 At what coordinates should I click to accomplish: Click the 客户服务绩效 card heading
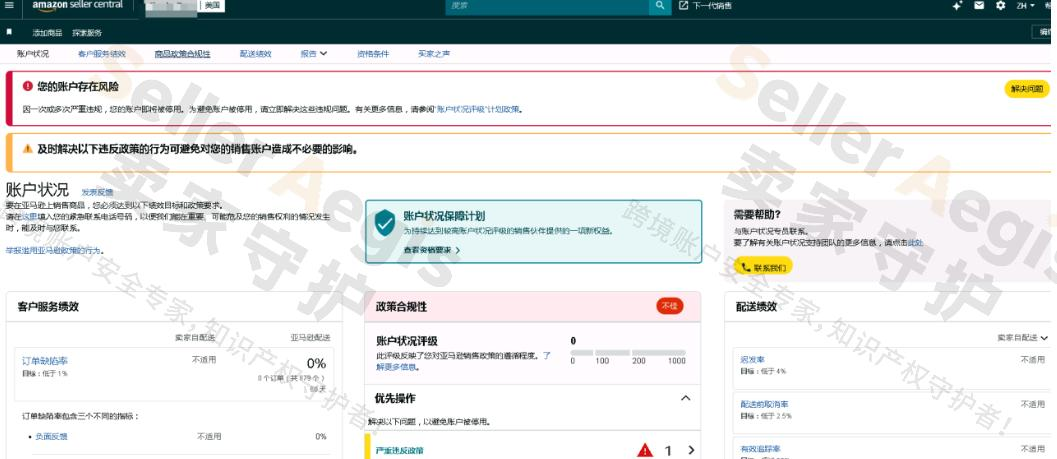click(x=48, y=307)
